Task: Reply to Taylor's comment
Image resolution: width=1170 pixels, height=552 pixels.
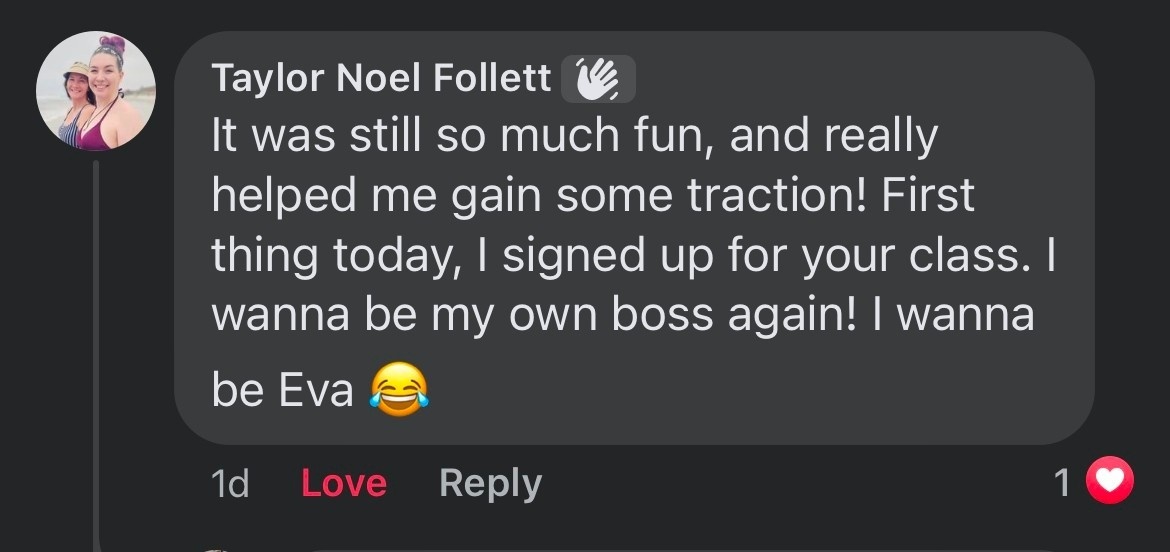Action: click(x=490, y=484)
